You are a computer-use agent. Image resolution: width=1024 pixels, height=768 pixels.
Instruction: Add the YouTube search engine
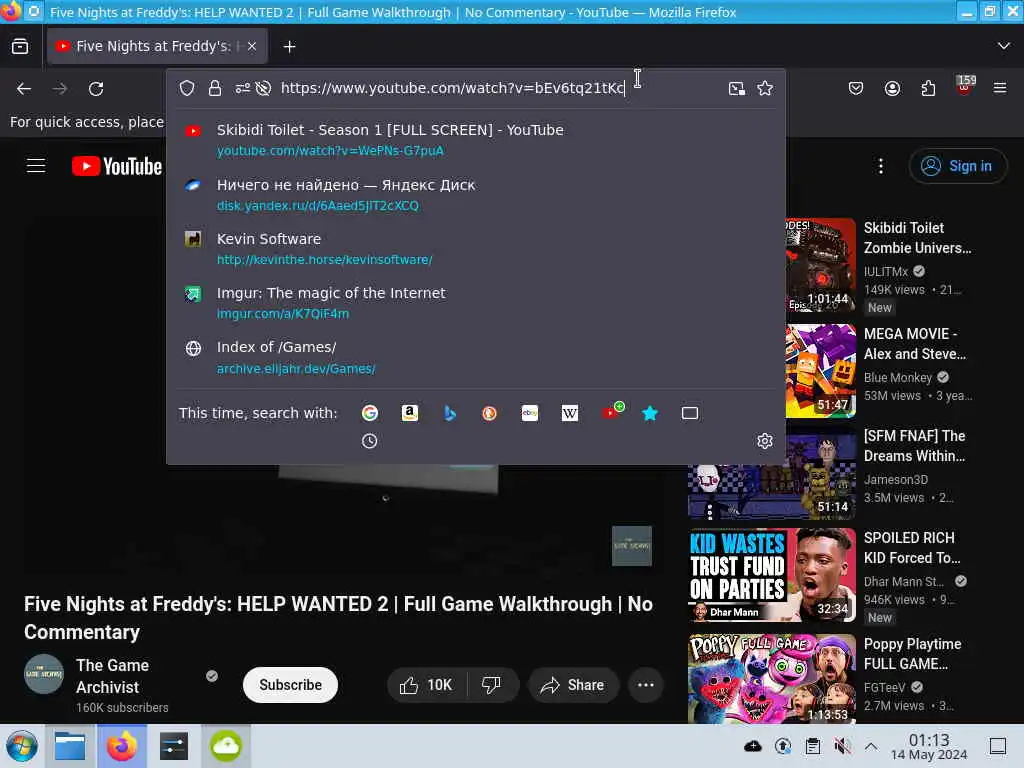[x=612, y=411]
